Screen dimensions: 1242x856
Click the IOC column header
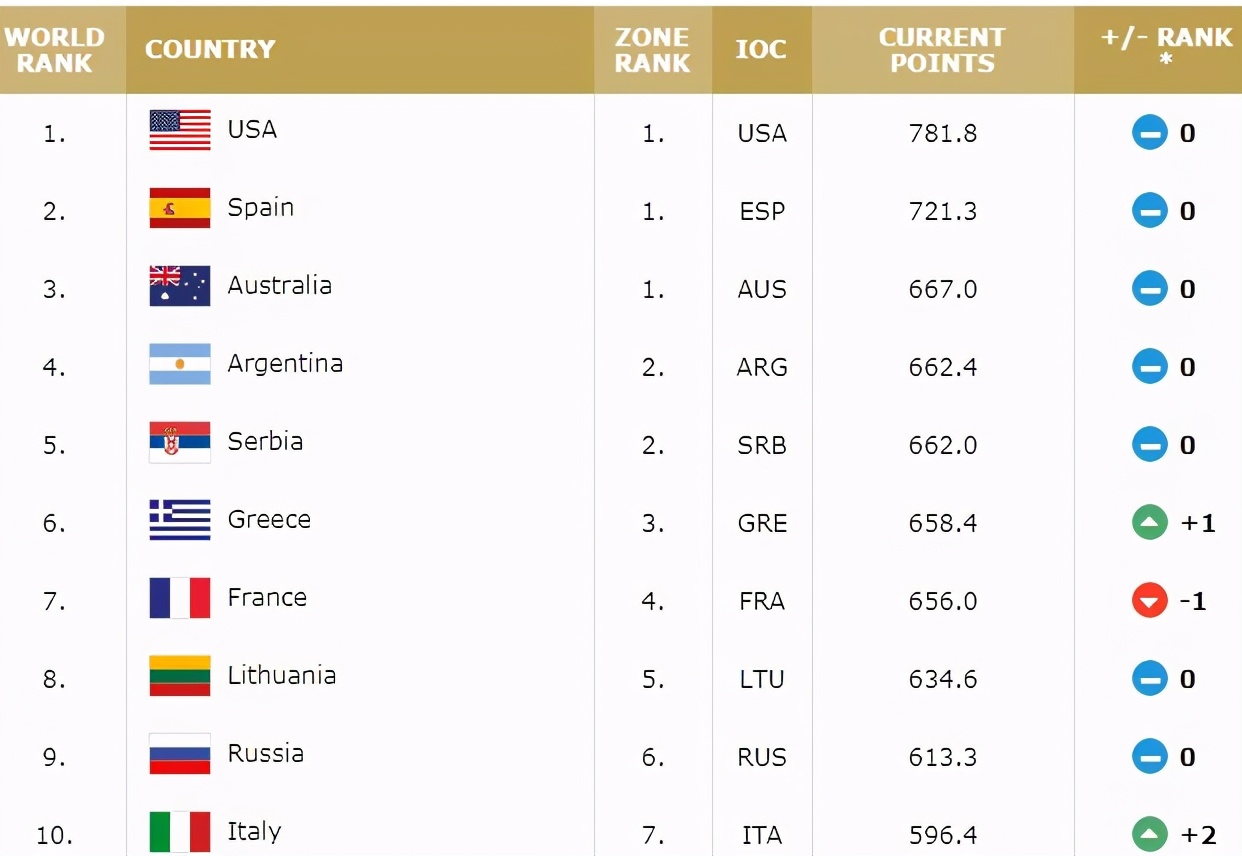[761, 49]
